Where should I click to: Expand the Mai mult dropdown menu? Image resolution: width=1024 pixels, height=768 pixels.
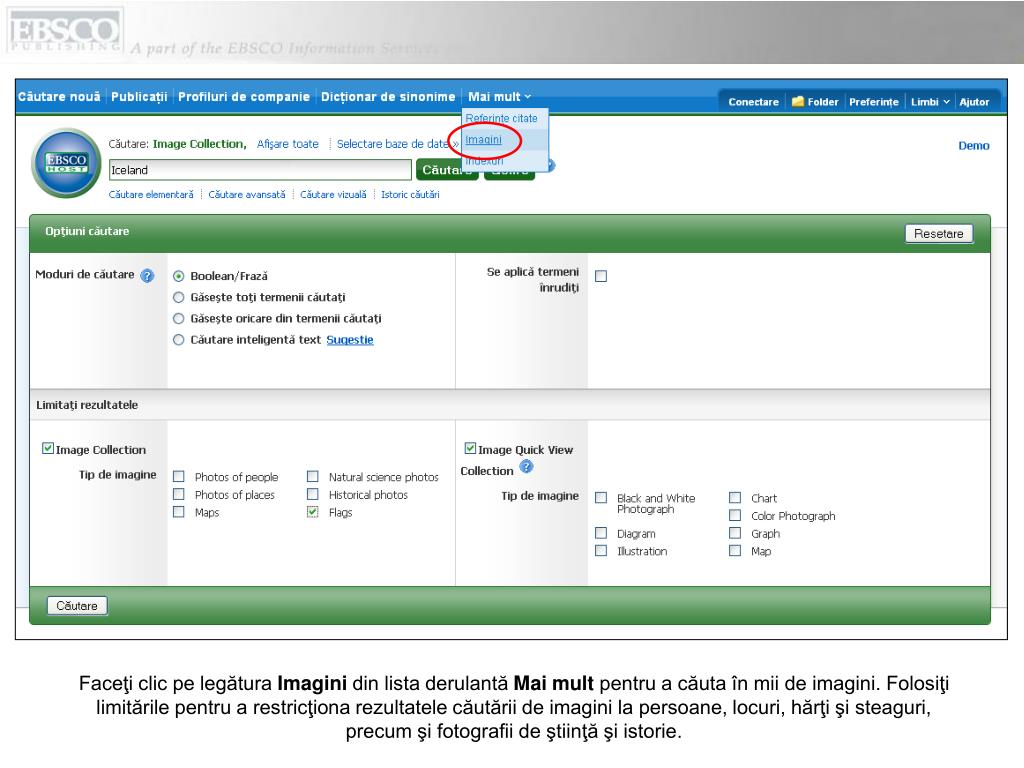point(499,97)
